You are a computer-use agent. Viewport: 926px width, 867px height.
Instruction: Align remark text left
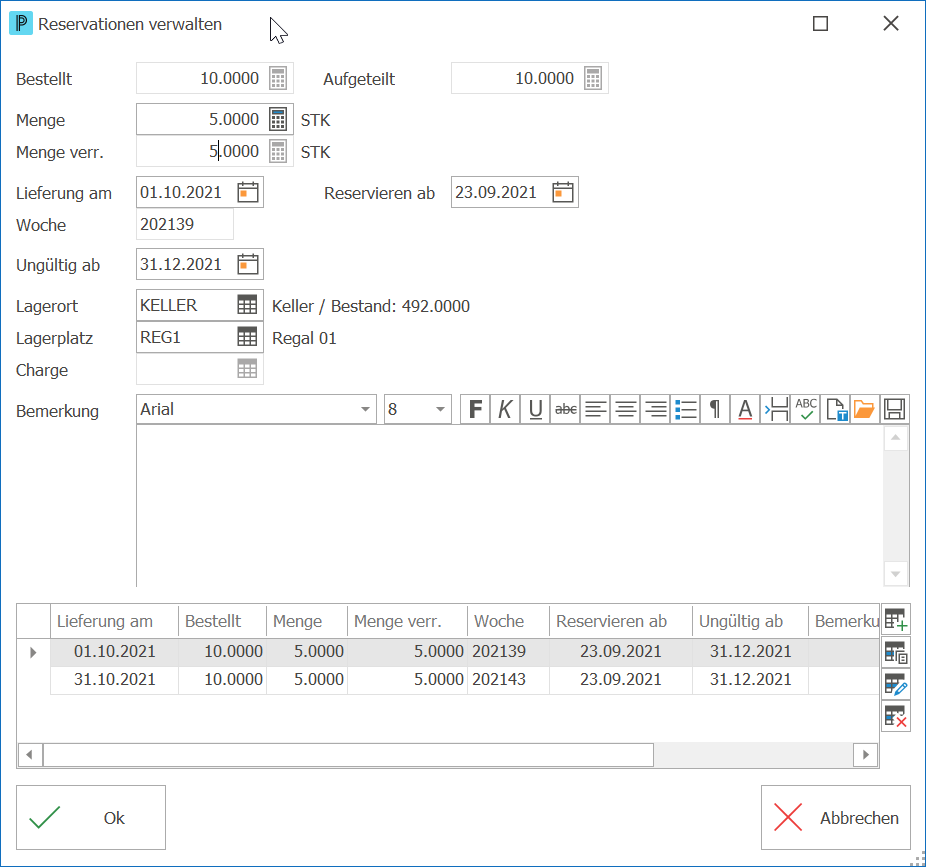tap(596, 409)
